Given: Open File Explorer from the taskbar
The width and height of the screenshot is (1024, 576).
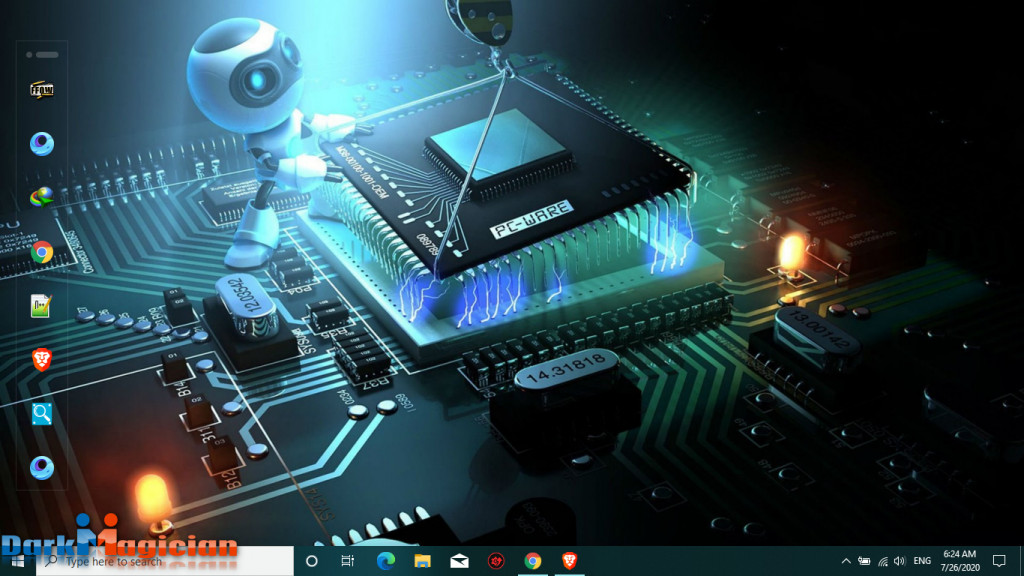Looking at the screenshot, I should tap(423, 561).
